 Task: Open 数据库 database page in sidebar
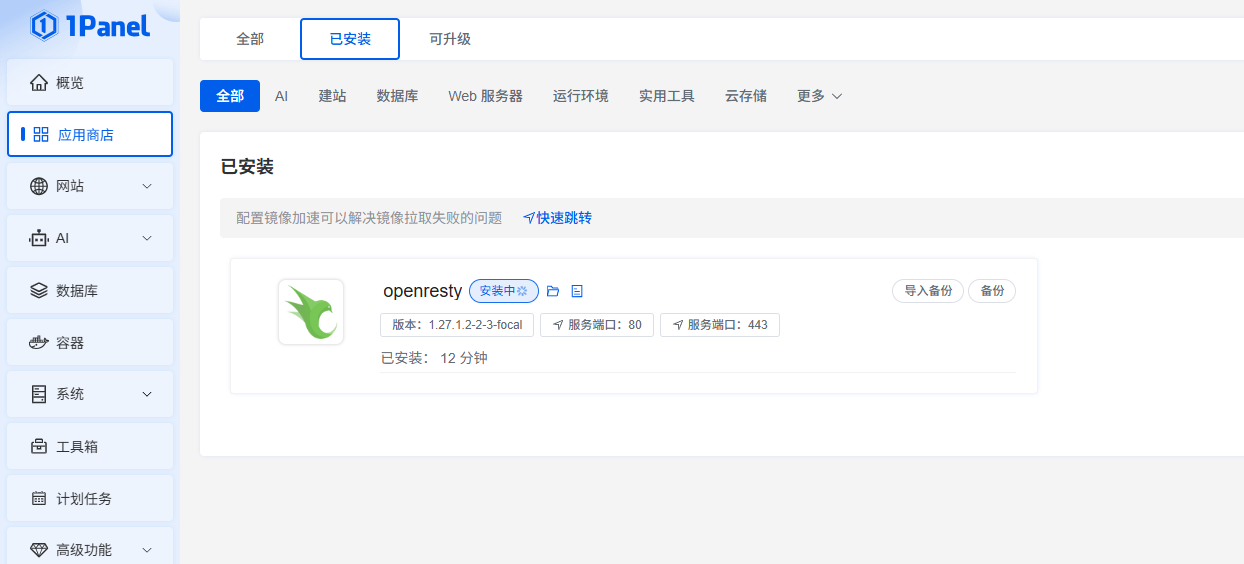point(90,291)
